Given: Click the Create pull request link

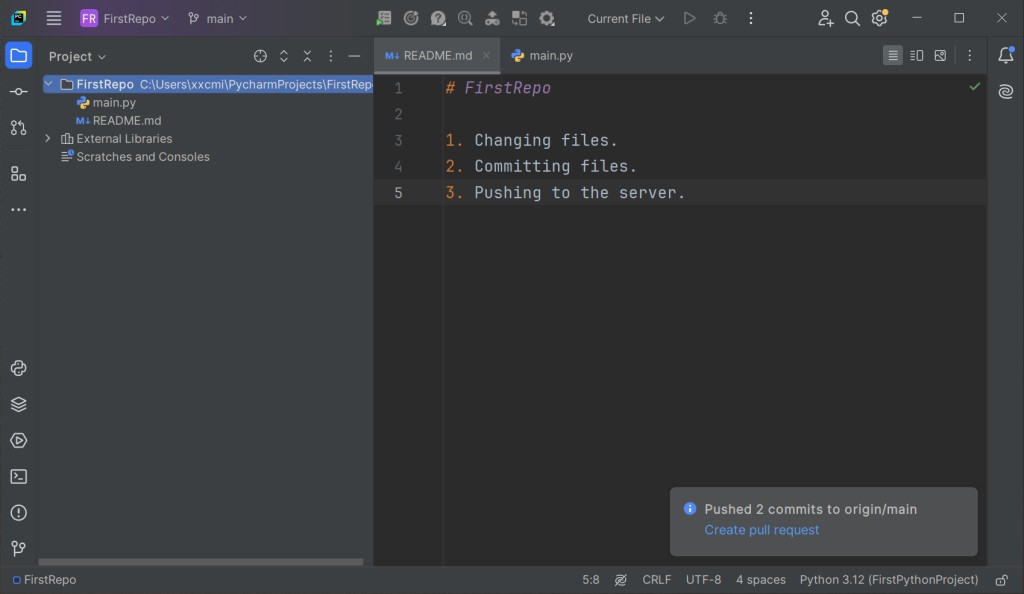Looking at the screenshot, I should coord(761,530).
